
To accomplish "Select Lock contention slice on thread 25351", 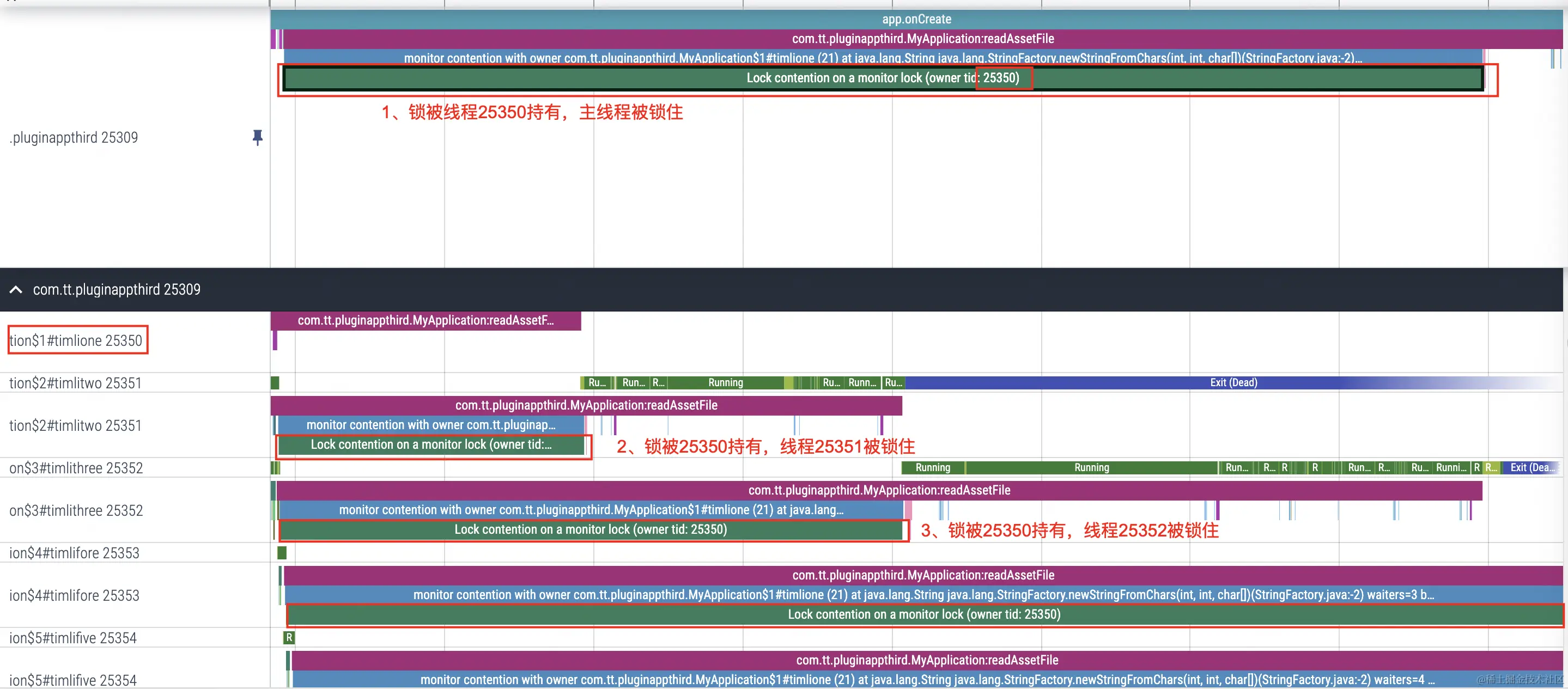I will tap(432, 445).
